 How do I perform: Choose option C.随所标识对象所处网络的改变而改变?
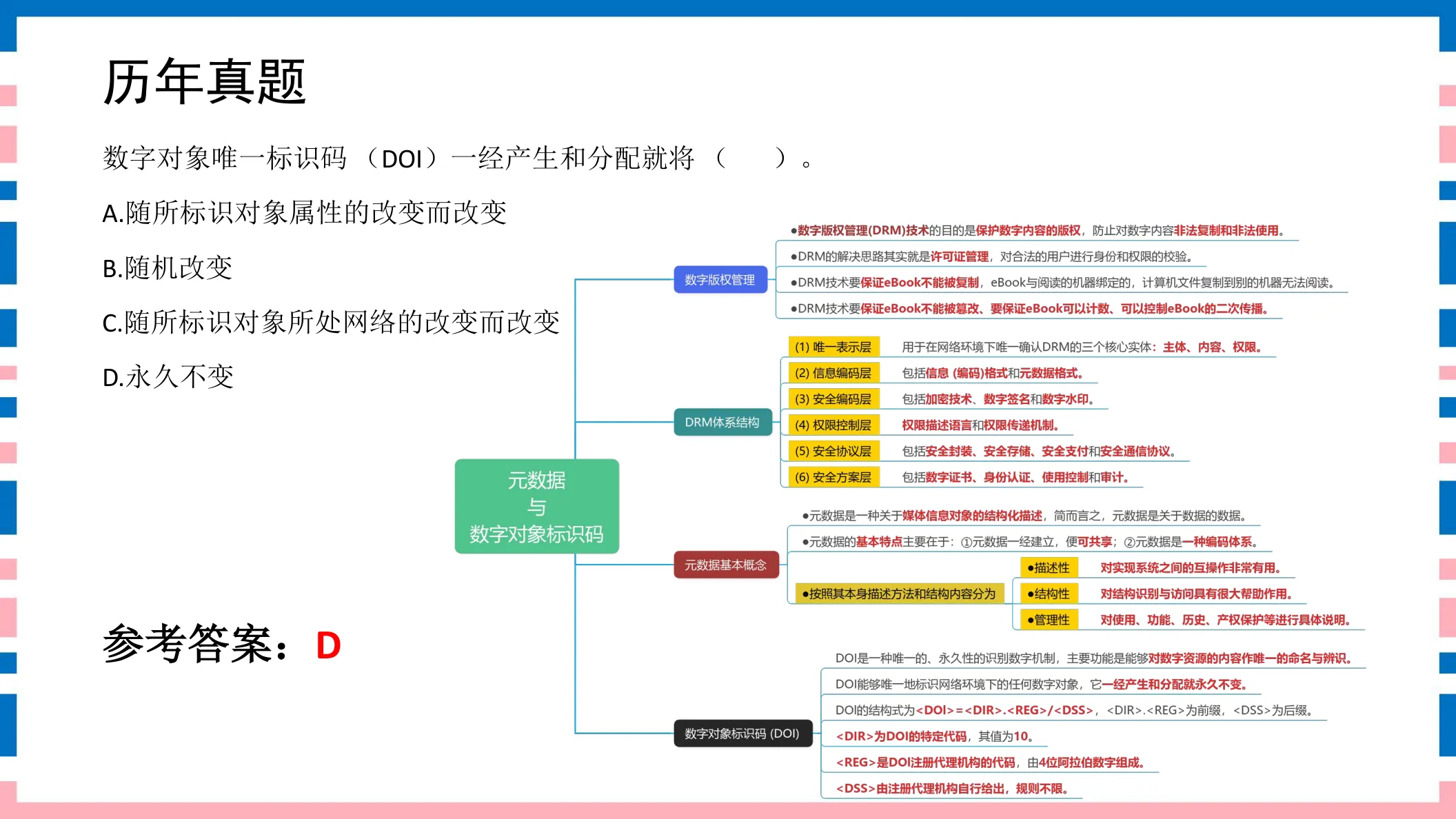tap(331, 322)
